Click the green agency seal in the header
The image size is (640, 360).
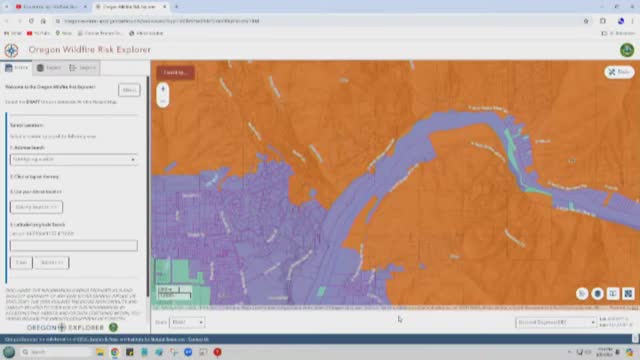627,50
